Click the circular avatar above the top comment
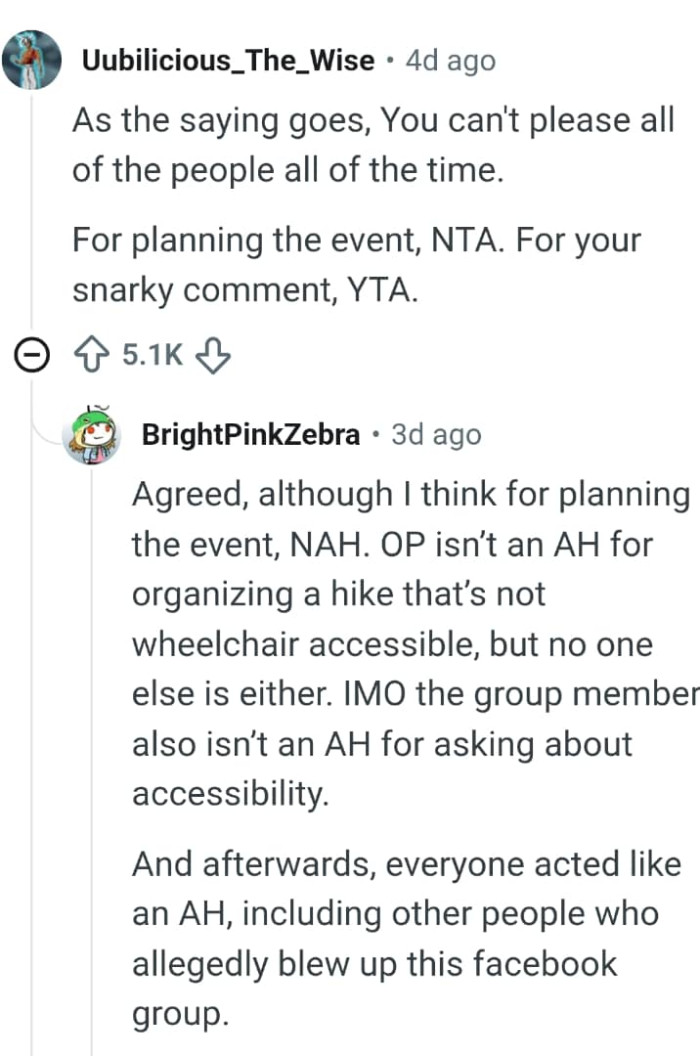700x1056 pixels. (x=32, y=60)
